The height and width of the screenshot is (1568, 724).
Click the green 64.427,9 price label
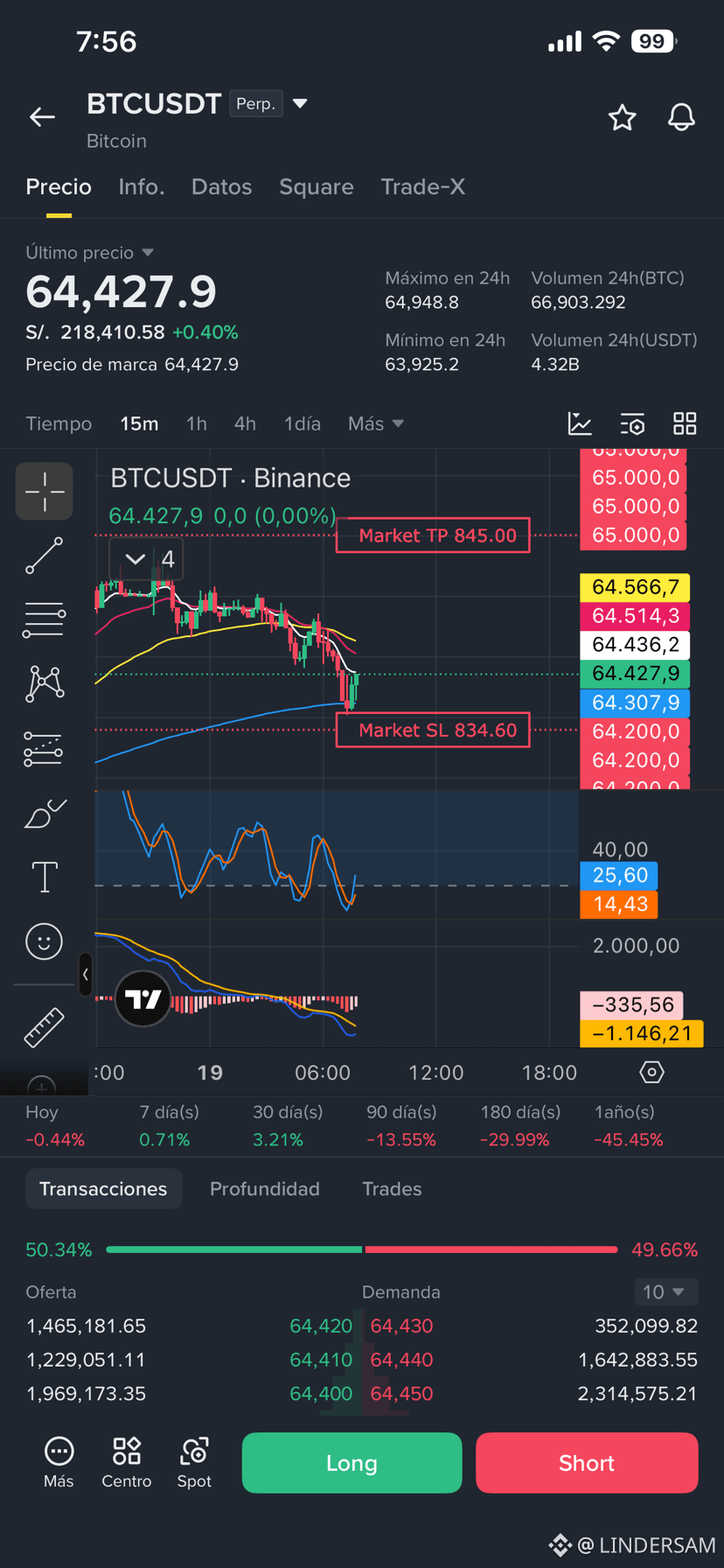point(635,674)
